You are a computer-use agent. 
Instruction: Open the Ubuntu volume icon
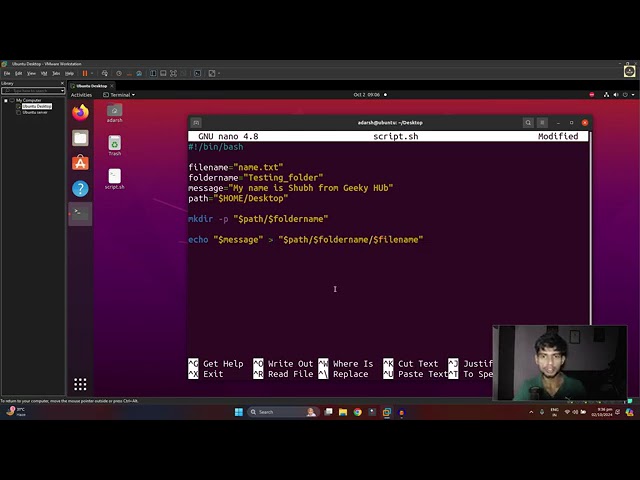point(616,95)
